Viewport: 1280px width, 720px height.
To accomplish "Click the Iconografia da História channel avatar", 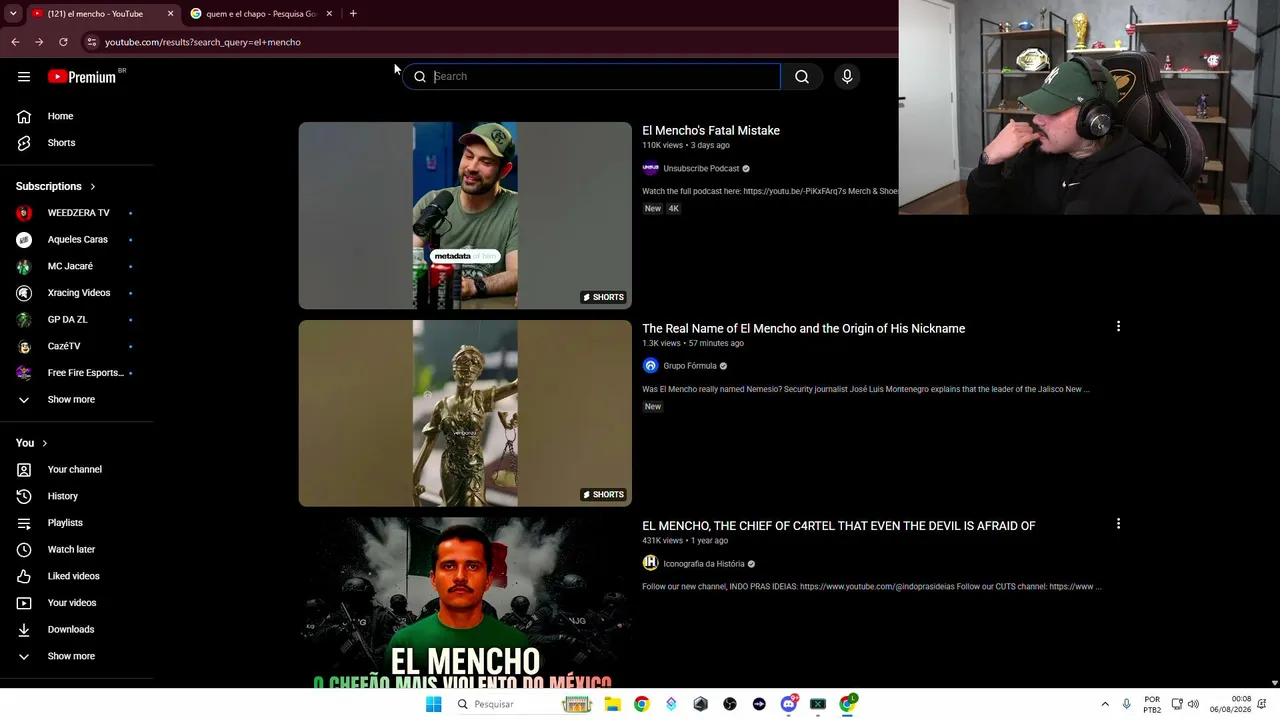I will point(650,564).
